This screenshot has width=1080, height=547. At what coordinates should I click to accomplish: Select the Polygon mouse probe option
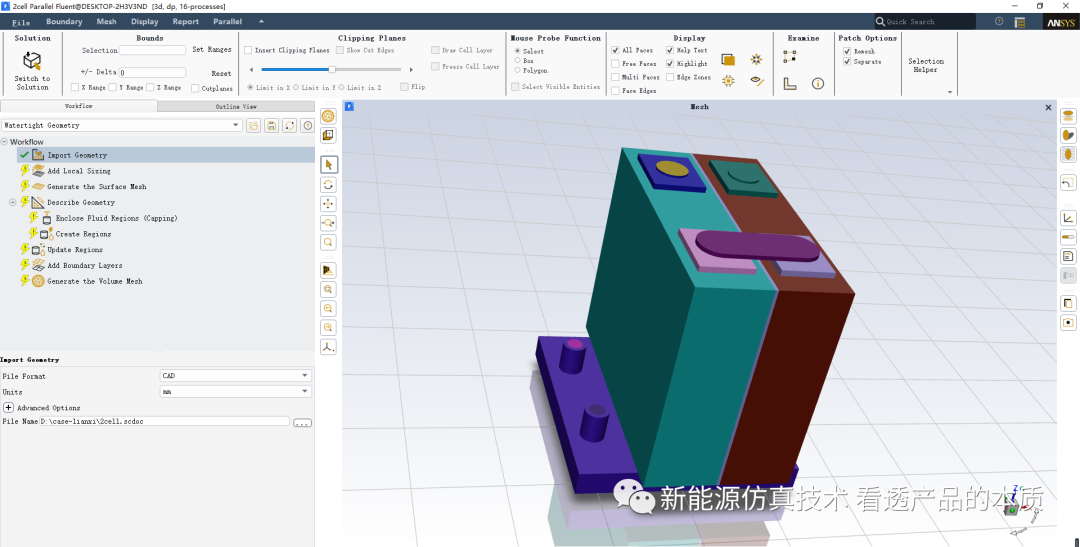tap(516, 71)
